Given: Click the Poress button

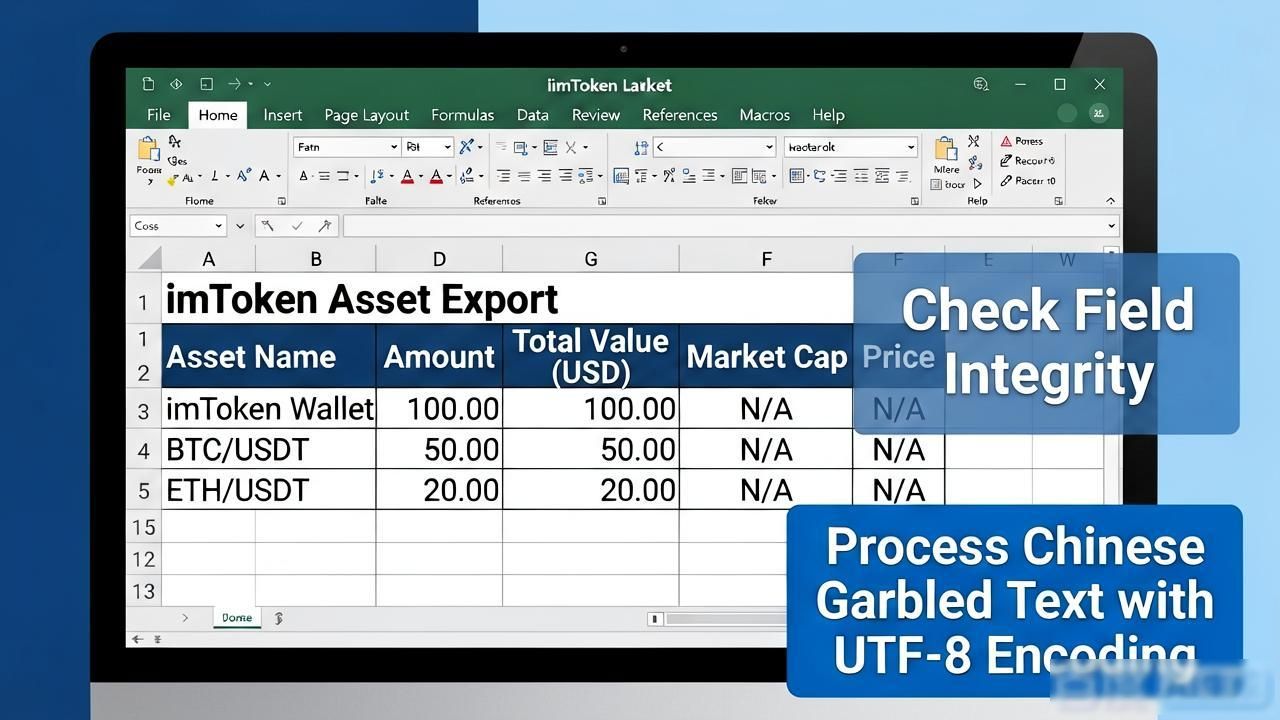Looking at the screenshot, I should pos(1021,141).
